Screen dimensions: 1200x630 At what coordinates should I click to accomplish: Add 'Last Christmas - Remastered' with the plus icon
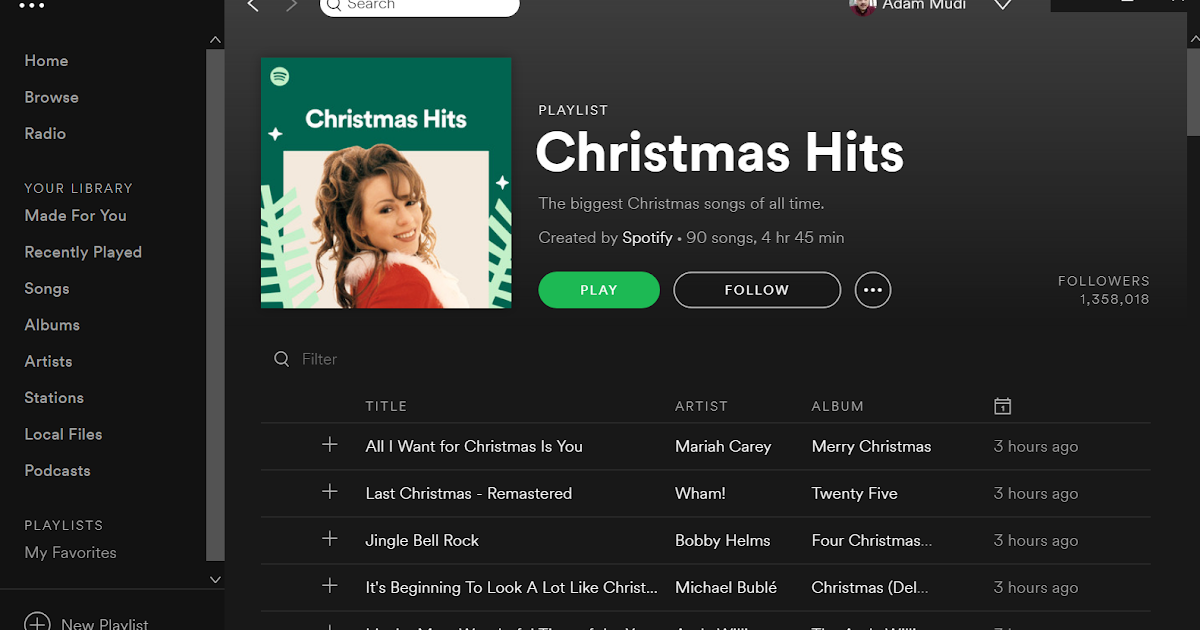(330, 493)
